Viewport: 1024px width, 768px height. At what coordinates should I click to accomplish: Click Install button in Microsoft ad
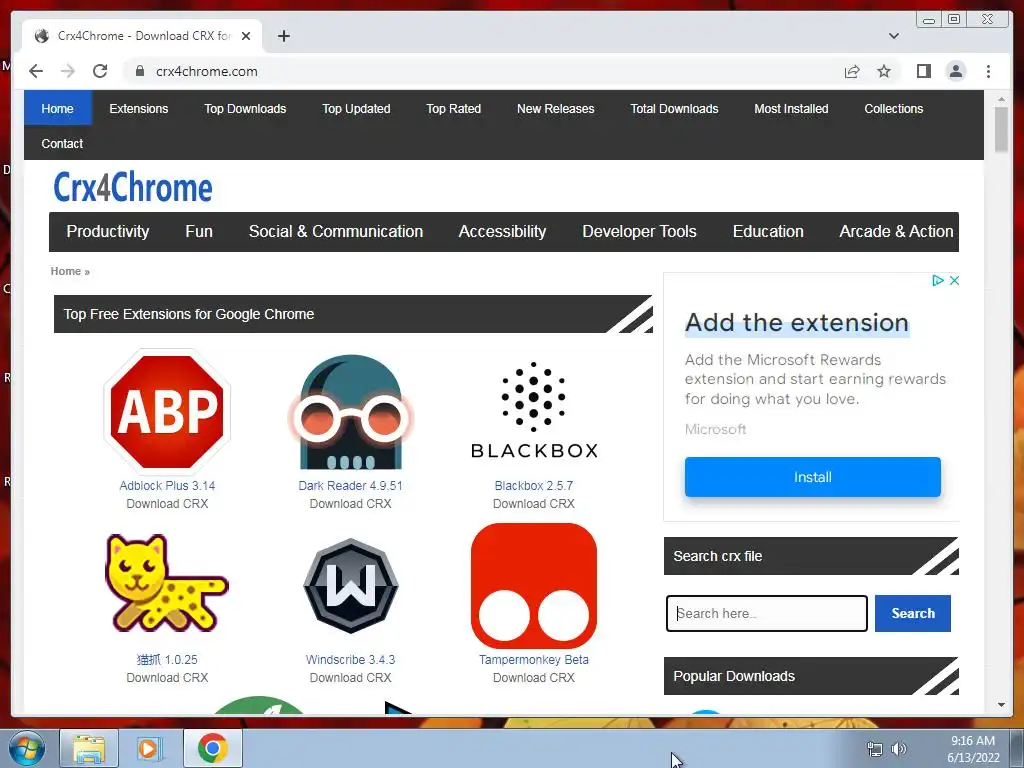pyautogui.click(x=812, y=477)
